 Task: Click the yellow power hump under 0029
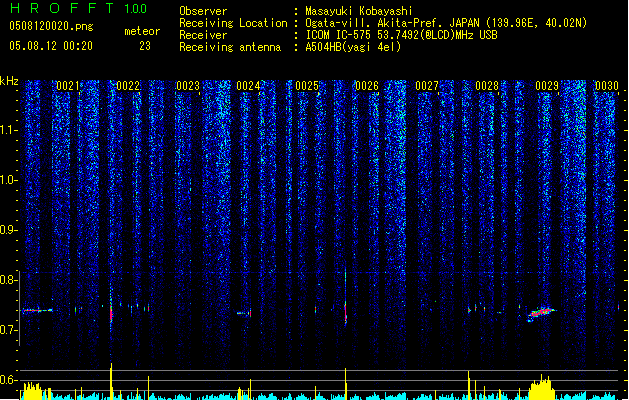542,387
